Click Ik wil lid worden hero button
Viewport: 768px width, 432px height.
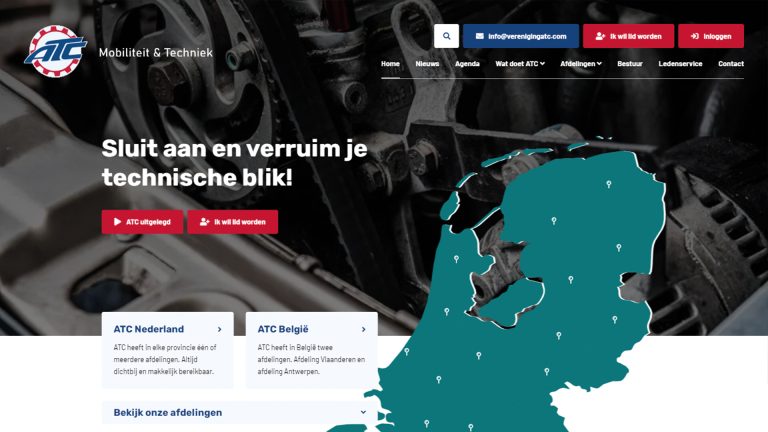point(233,222)
